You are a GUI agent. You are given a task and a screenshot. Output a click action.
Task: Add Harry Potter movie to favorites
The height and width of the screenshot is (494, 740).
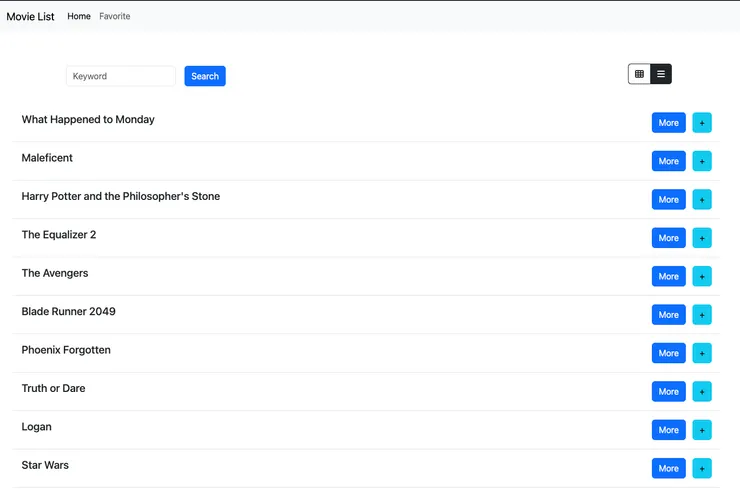pyautogui.click(x=702, y=200)
